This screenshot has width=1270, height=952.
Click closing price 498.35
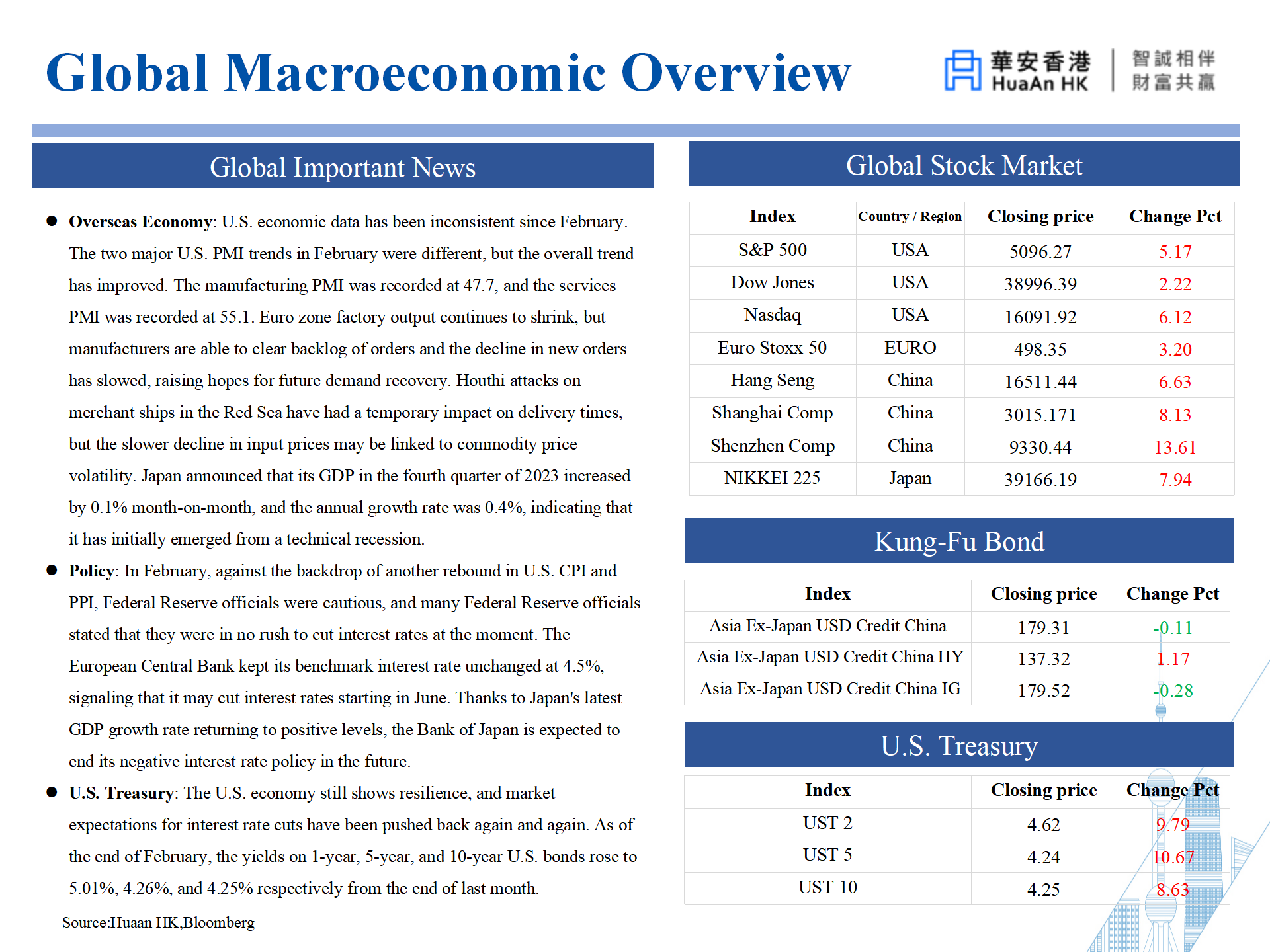pyautogui.click(x=1040, y=349)
